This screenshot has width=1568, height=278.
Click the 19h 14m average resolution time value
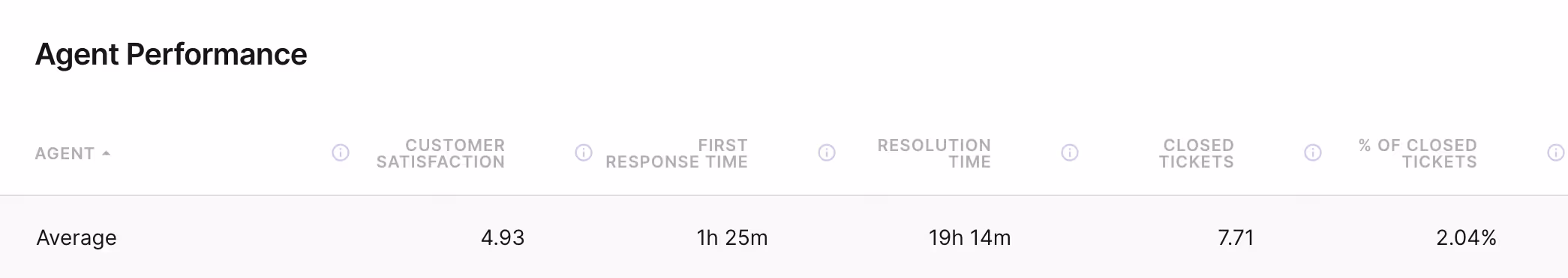[x=970, y=238]
